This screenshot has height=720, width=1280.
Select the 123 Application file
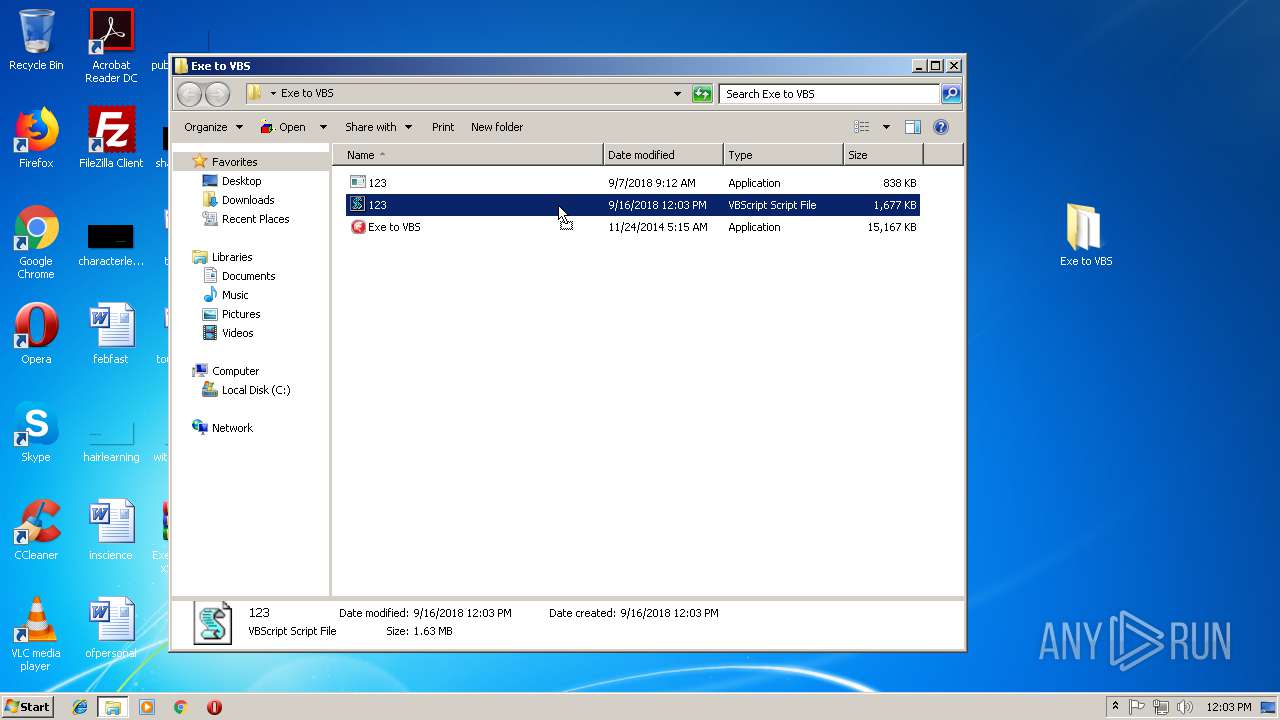(632, 183)
